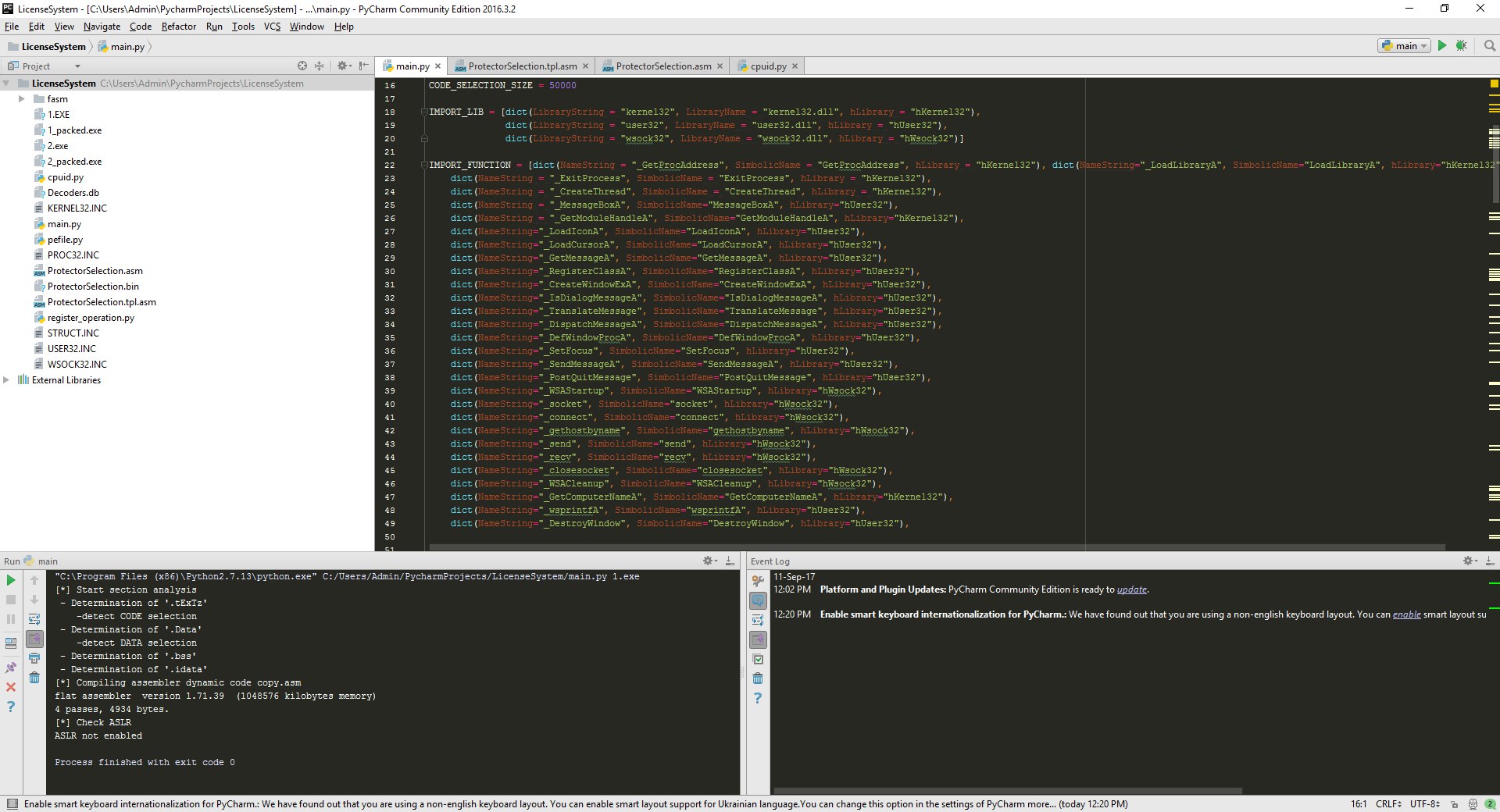Image resolution: width=1500 pixels, height=812 pixels.
Task: Toggle soft-wrap in Run console
Action: (x=34, y=619)
